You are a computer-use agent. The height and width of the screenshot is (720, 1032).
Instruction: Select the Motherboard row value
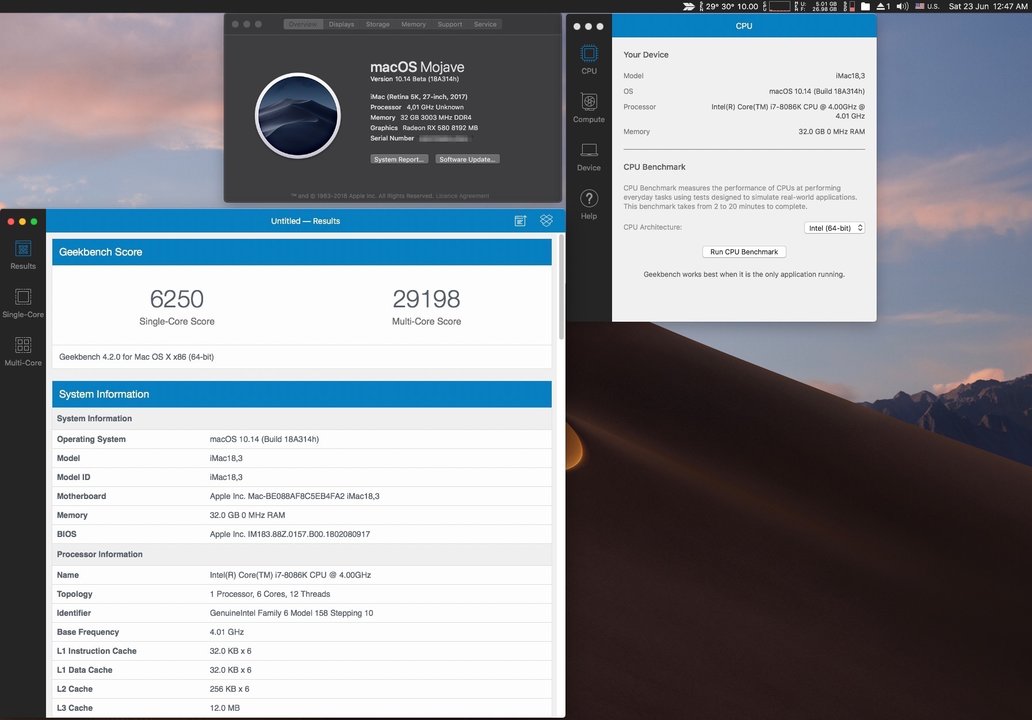(294, 496)
